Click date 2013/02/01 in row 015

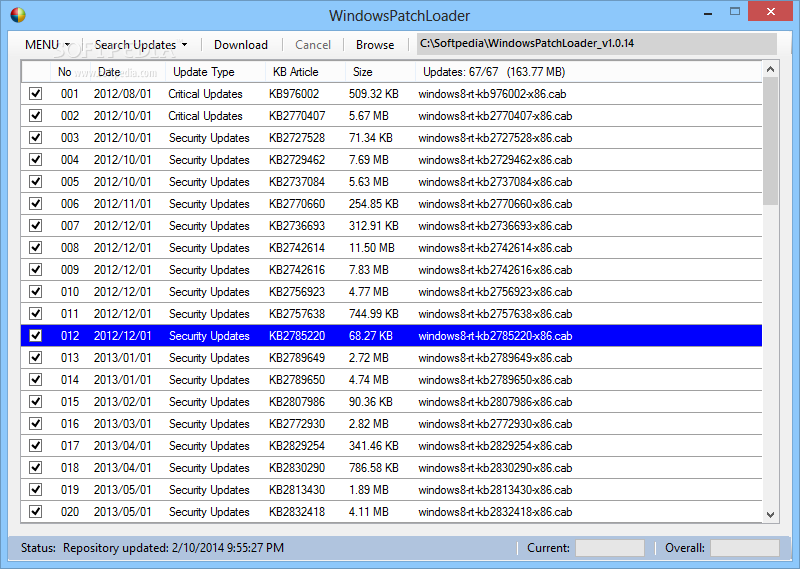coord(122,402)
